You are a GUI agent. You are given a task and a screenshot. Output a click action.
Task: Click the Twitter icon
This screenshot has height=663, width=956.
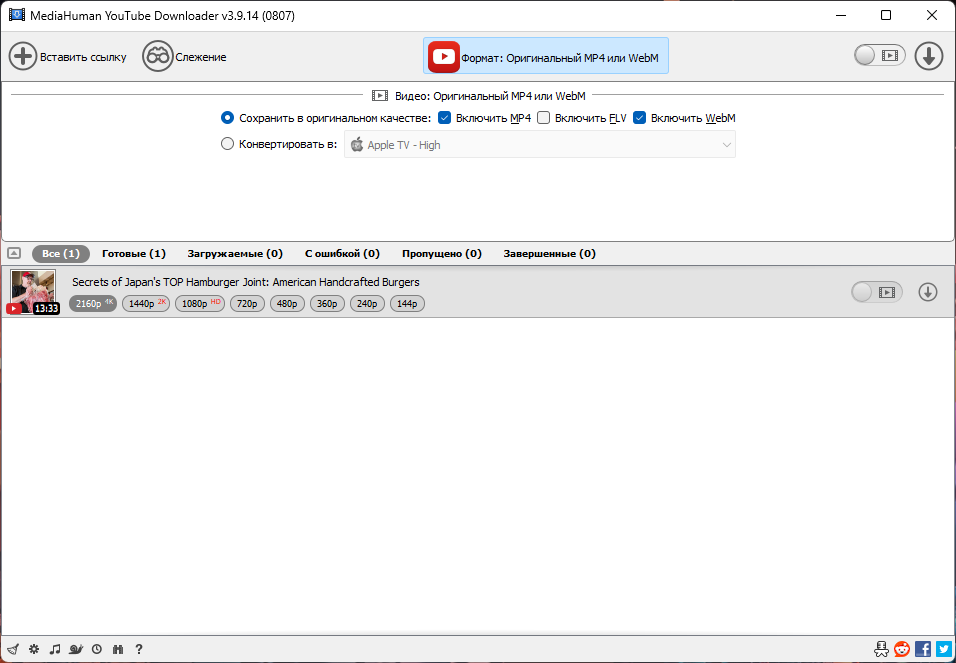[x=944, y=648]
